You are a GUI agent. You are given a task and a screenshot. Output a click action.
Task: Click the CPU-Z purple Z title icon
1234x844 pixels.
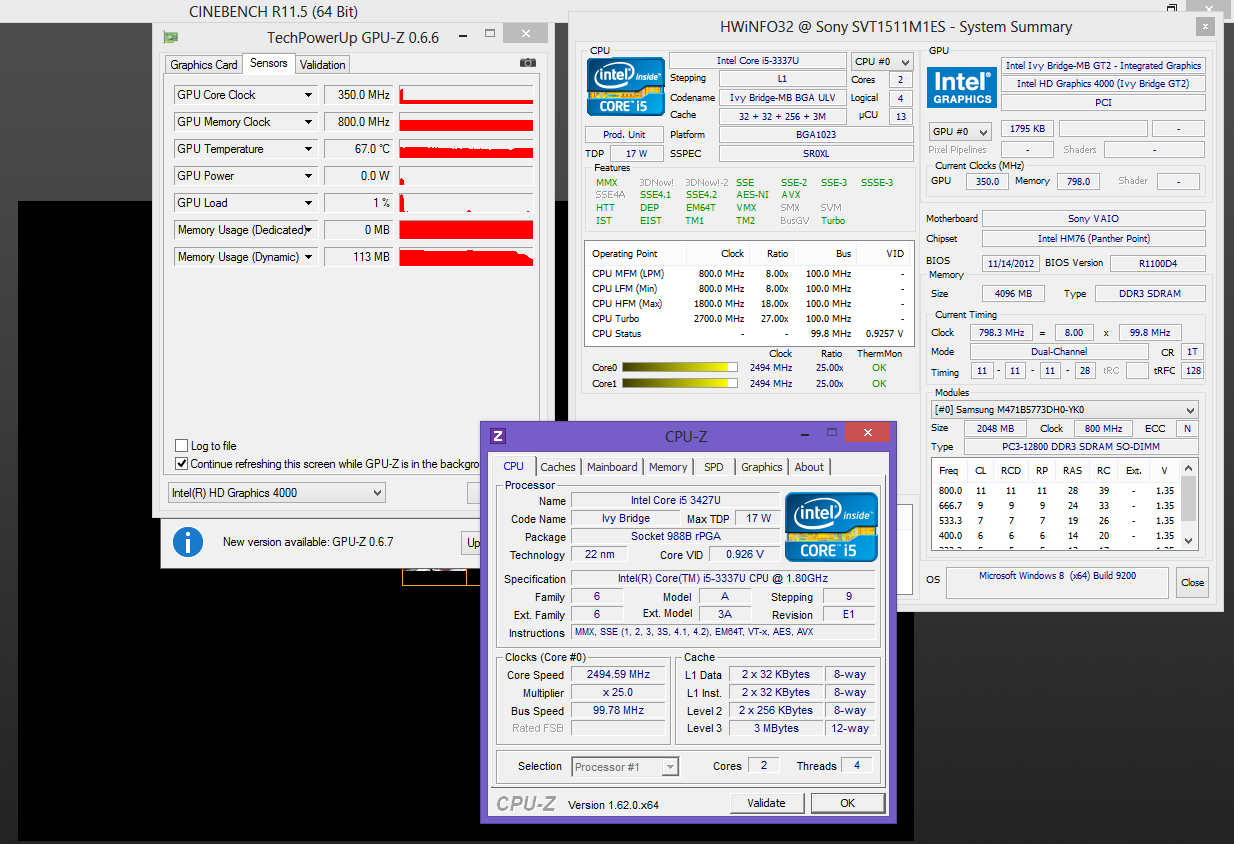[498, 436]
